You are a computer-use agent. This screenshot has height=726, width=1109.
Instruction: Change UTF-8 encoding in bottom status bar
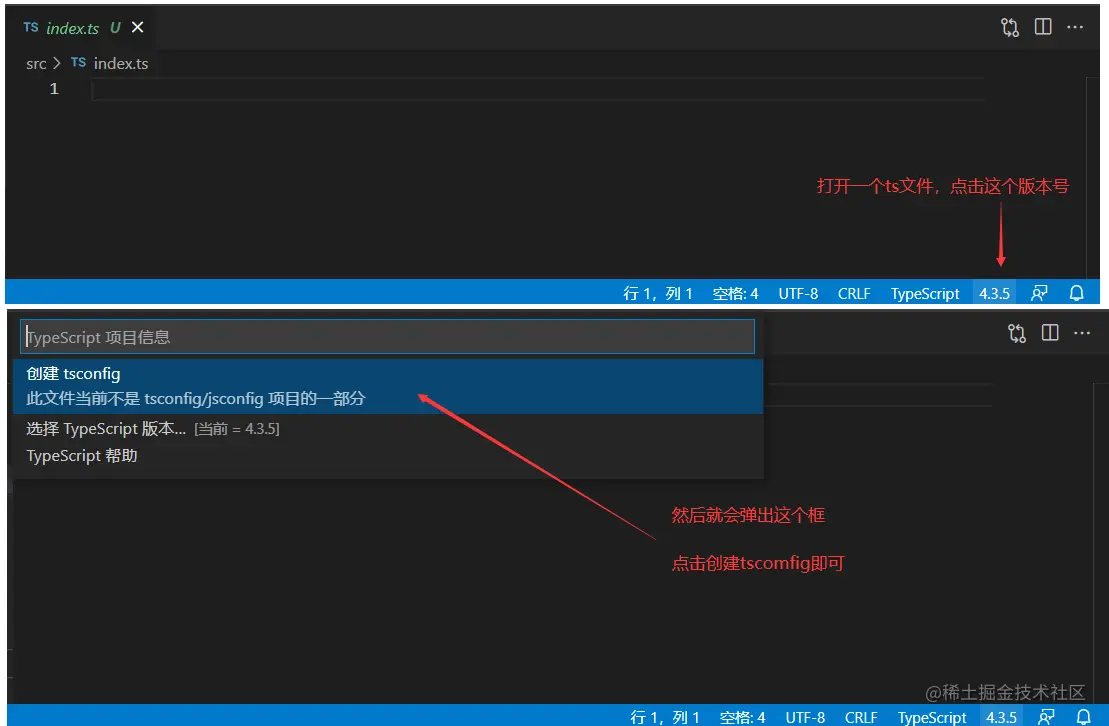click(805, 717)
